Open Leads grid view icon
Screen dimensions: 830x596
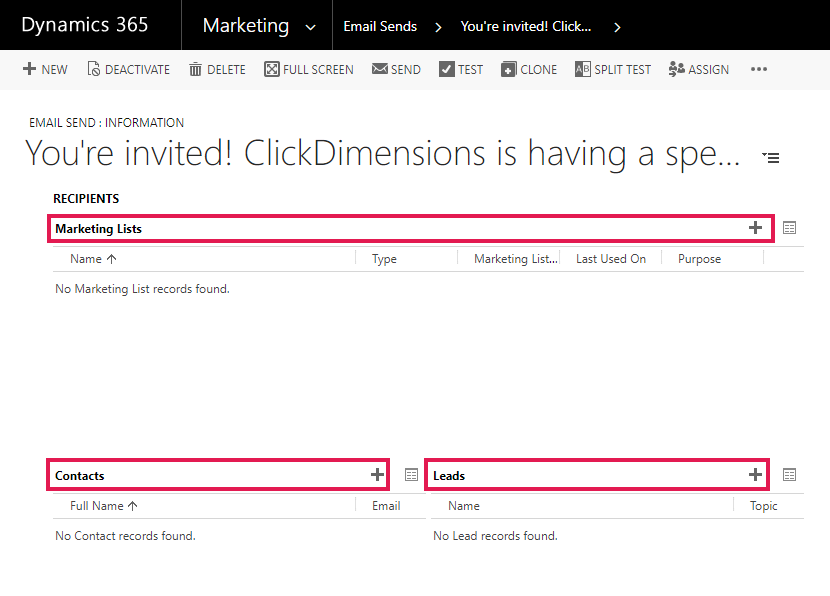[x=789, y=474]
